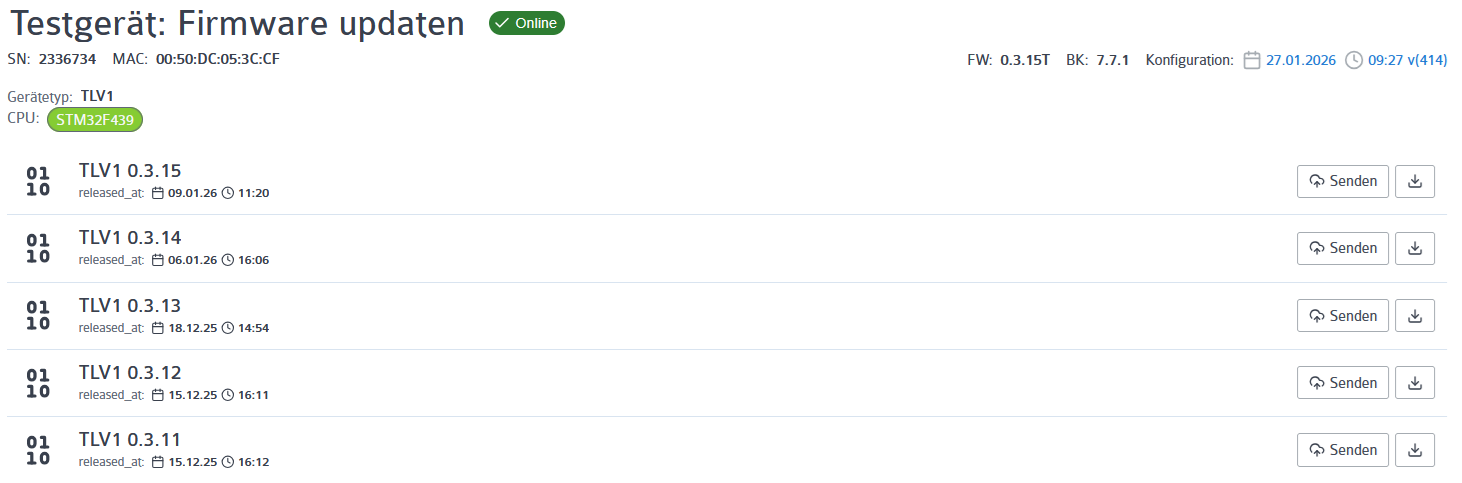
Task: Send firmware TLV1 0.3.14 to device
Action: pyautogui.click(x=1342, y=248)
